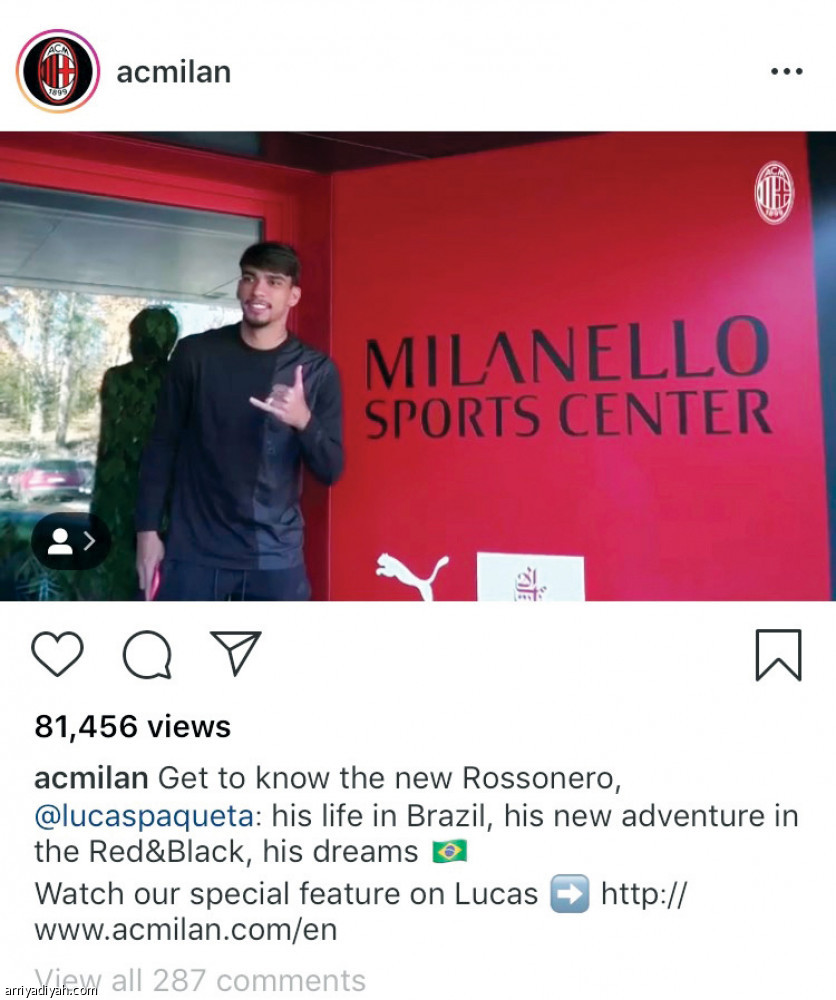Tap the right arrow emoji before the link
The width and height of the screenshot is (836, 1000).
click(x=569, y=894)
